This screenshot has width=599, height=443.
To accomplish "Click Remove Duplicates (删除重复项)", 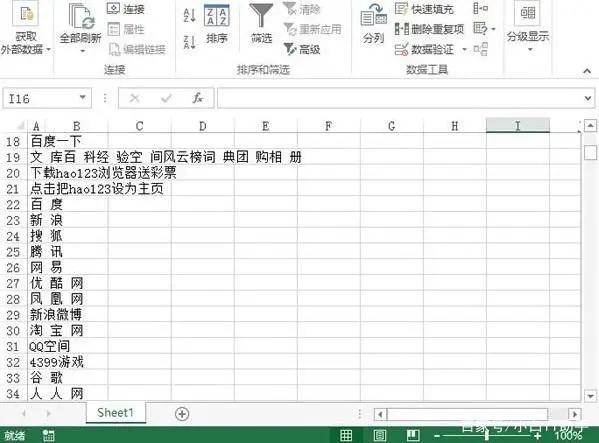I will pos(429,29).
